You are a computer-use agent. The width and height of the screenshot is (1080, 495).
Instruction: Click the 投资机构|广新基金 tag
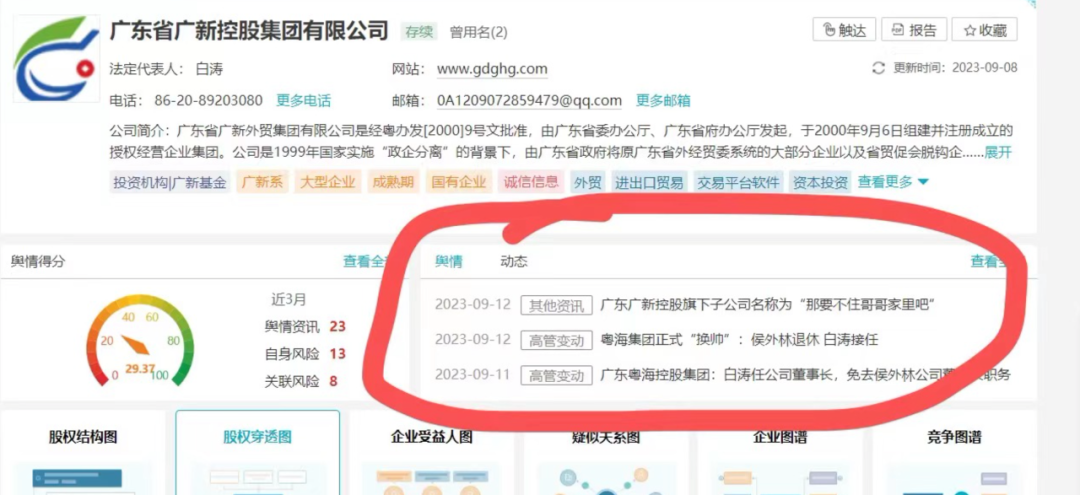170,182
